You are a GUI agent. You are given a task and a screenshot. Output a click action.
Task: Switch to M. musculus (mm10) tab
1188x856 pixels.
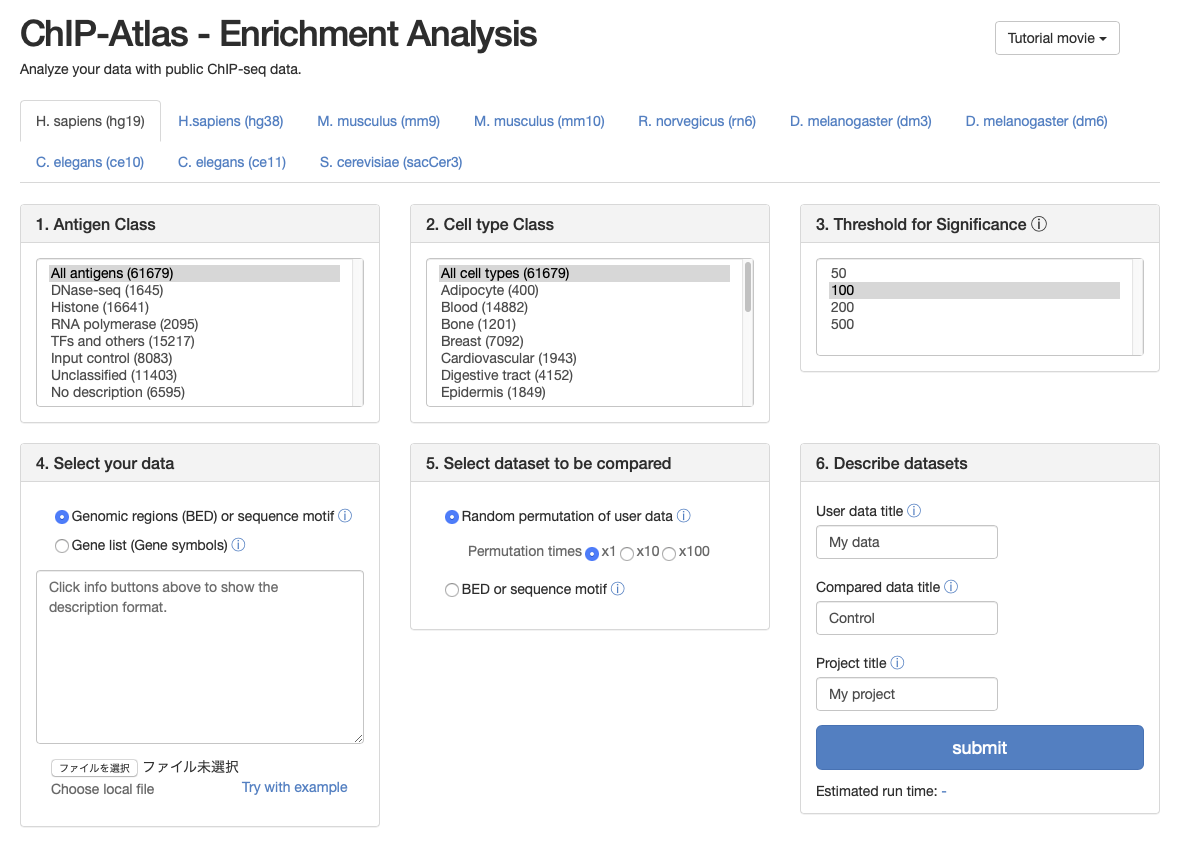click(x=539, y=122)
